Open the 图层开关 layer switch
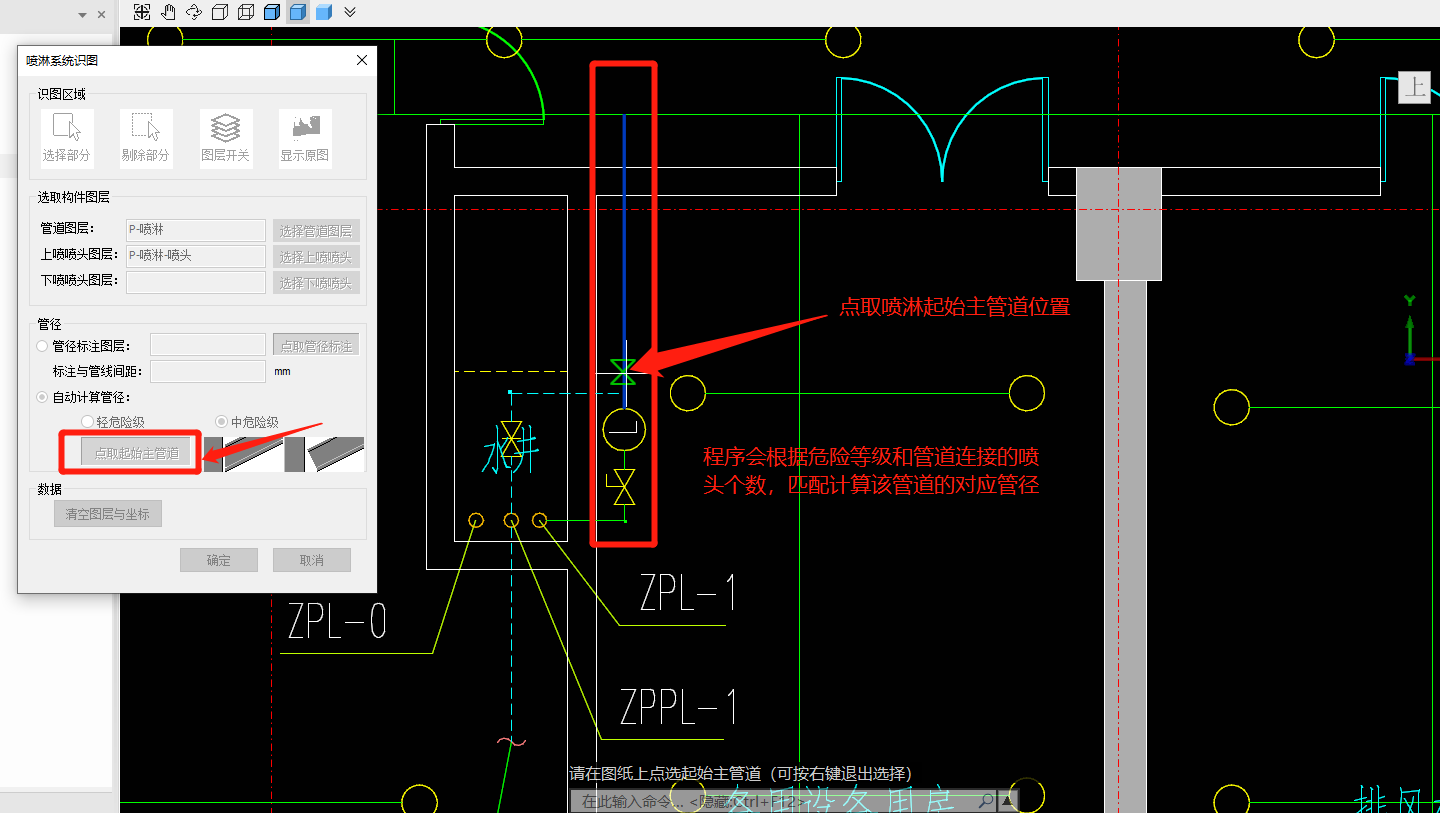Image resolution: width=1440 pixels, height=813 pixels. click(x=226, y=138)
